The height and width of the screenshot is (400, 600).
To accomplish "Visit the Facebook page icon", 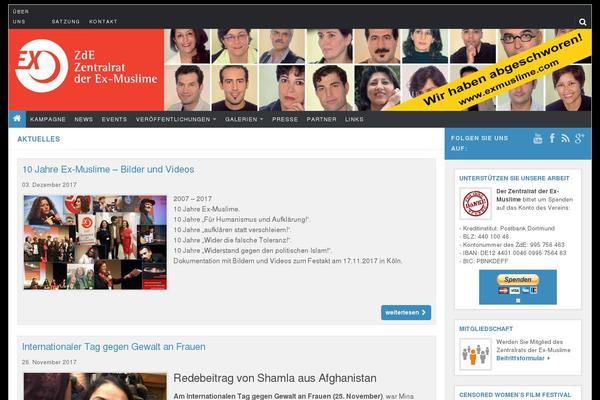I will 552,138.
